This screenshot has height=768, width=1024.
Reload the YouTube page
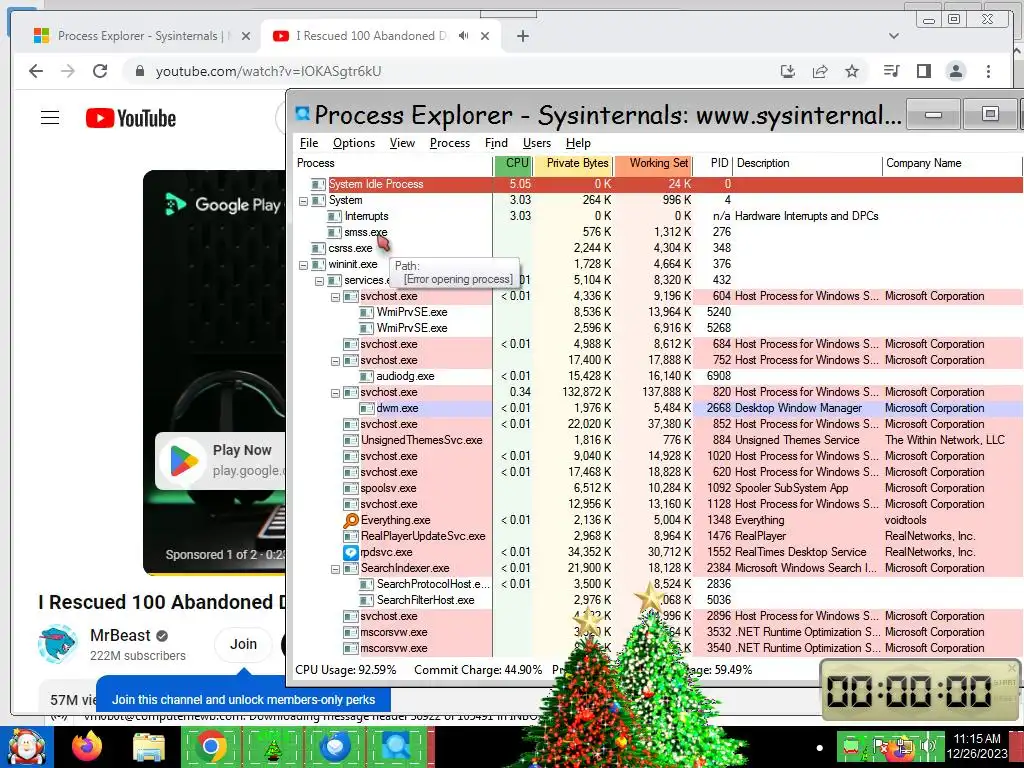(100, 71)
